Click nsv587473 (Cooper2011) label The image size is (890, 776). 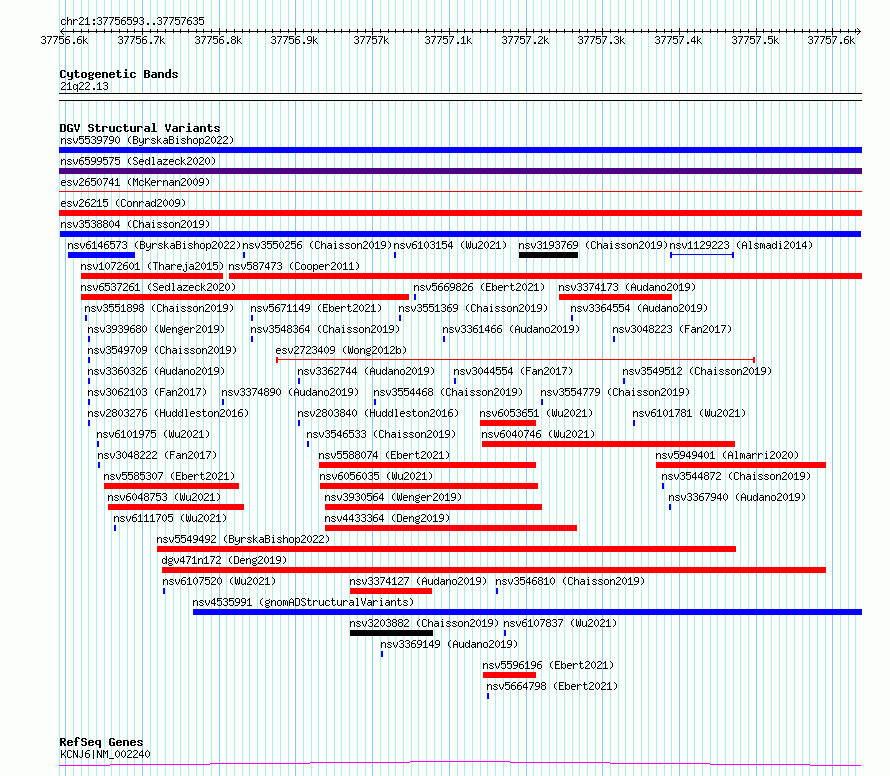pos(294,266)
